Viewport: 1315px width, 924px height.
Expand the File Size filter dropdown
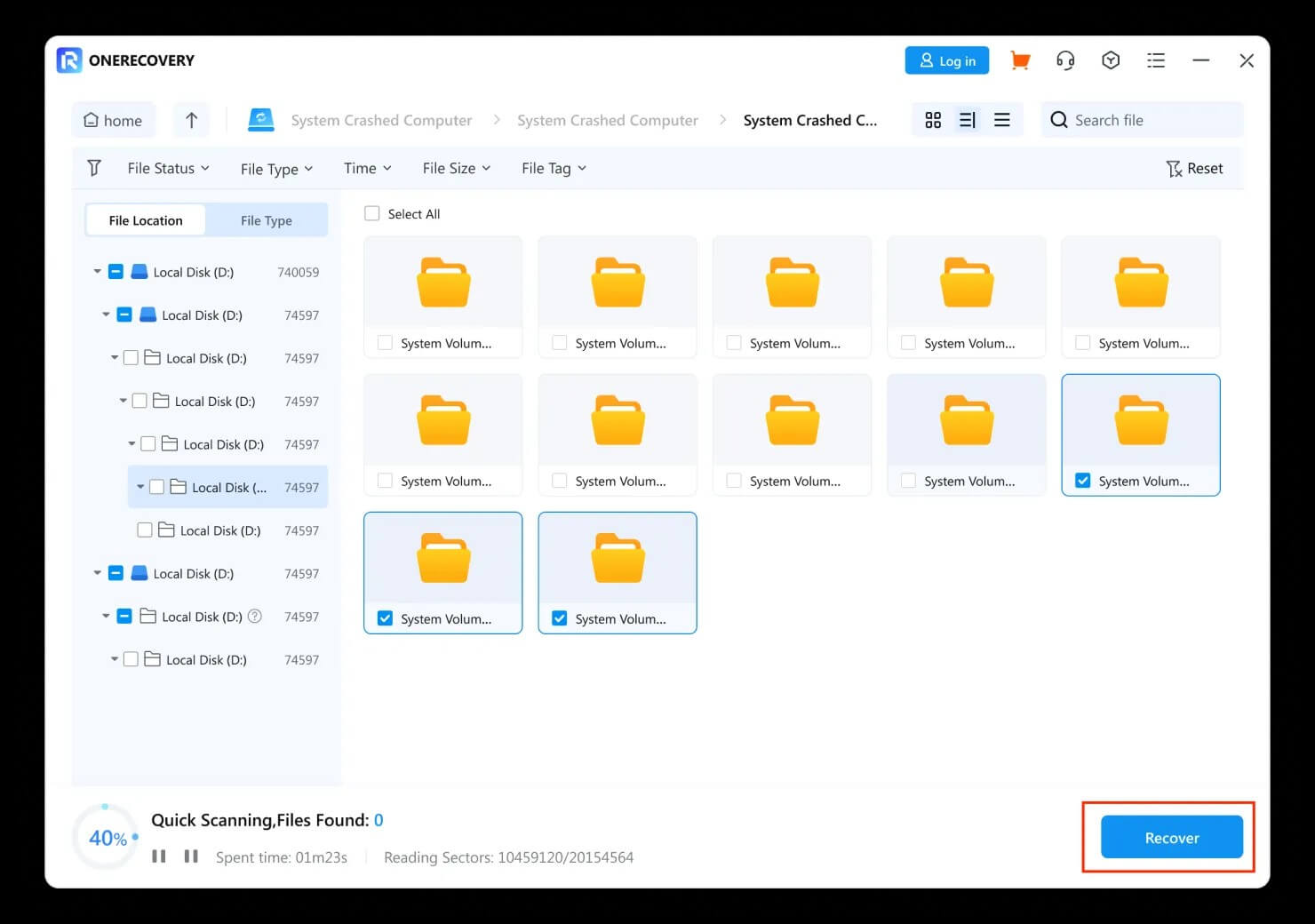click(456, 169)
